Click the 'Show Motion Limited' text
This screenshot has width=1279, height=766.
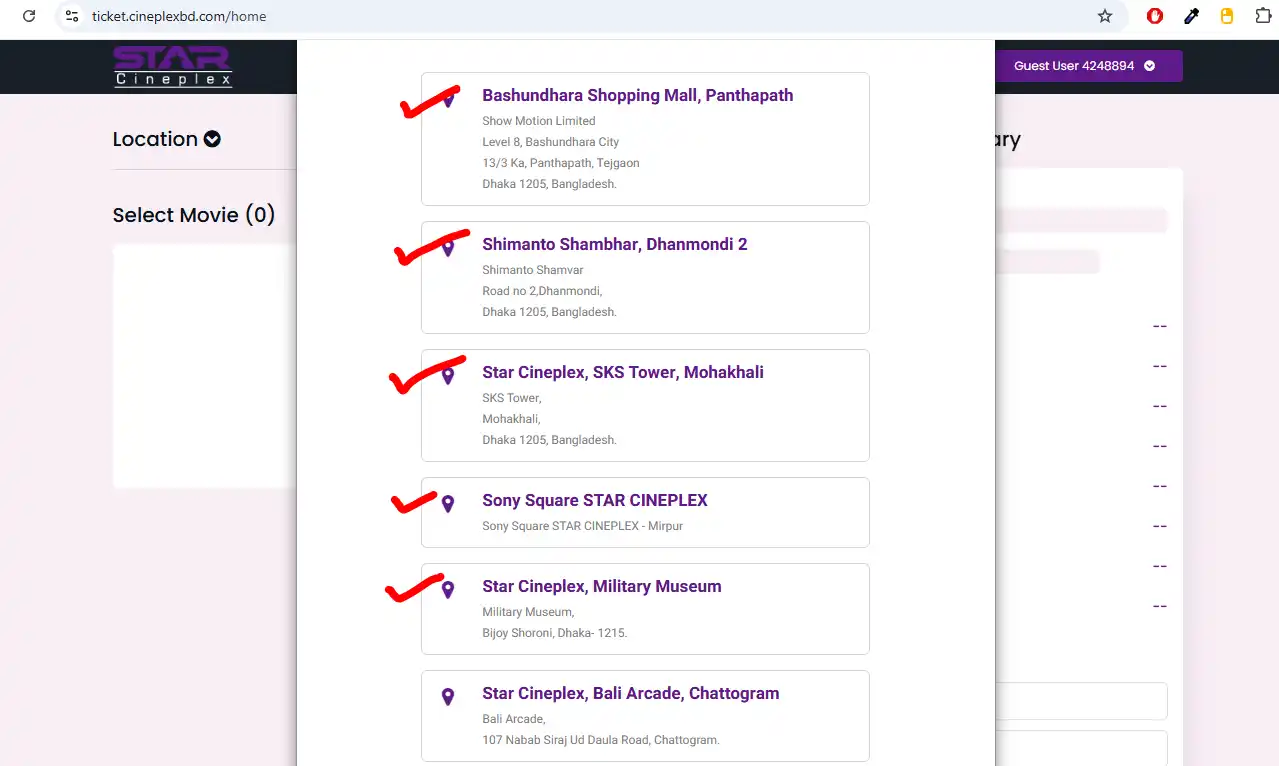tap(538, 121)
